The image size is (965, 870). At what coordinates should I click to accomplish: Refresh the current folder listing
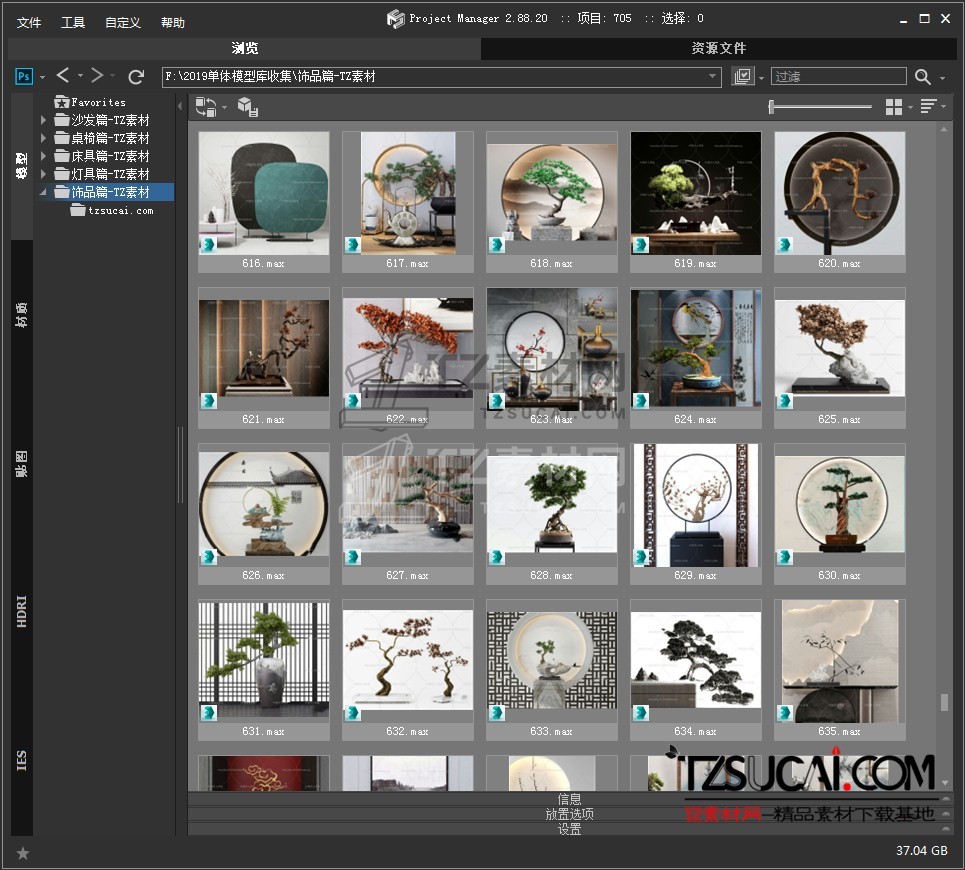(137, 76)
